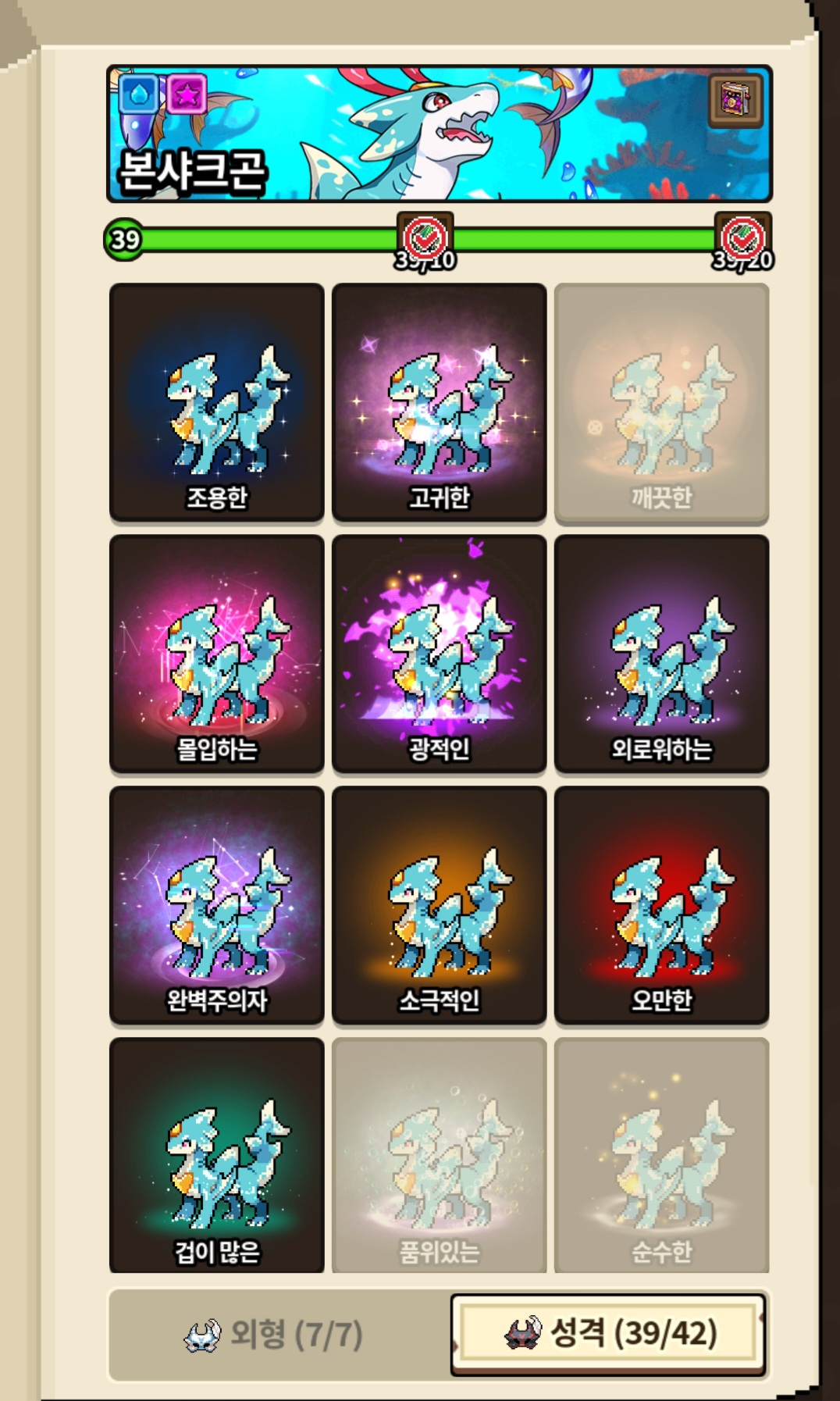The height and width of the screenshot is (1401, 840).
Task: Select the 성격 (39/42) tab
Action: coord(607,1333)
